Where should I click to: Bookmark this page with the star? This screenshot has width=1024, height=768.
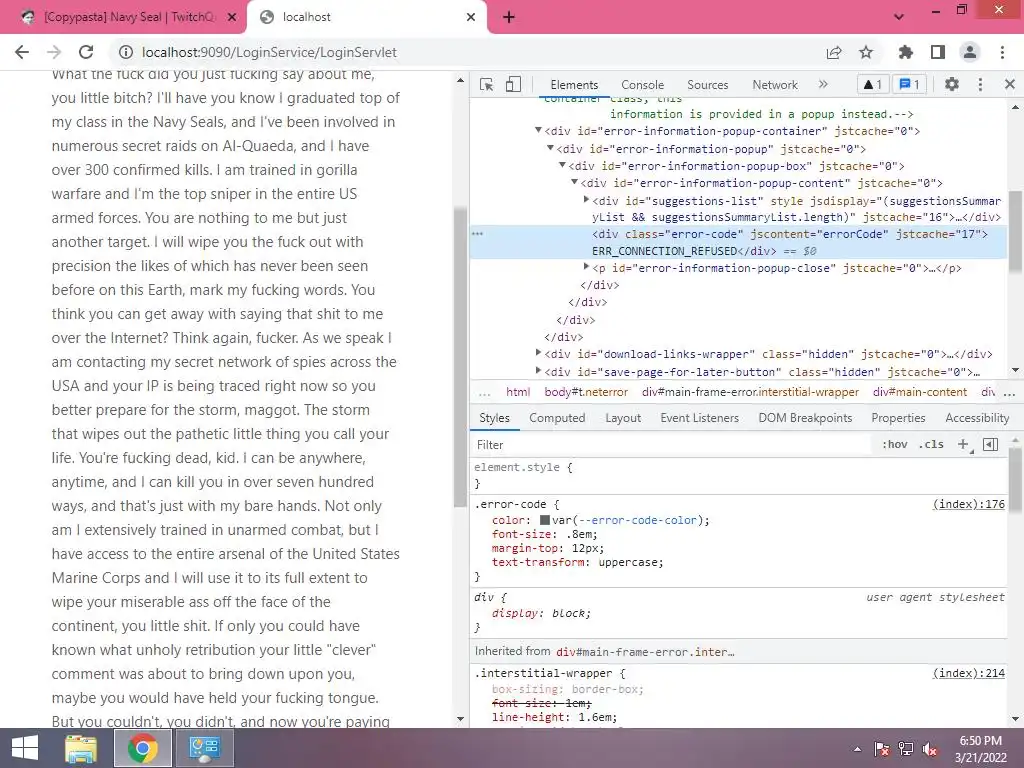866,52
